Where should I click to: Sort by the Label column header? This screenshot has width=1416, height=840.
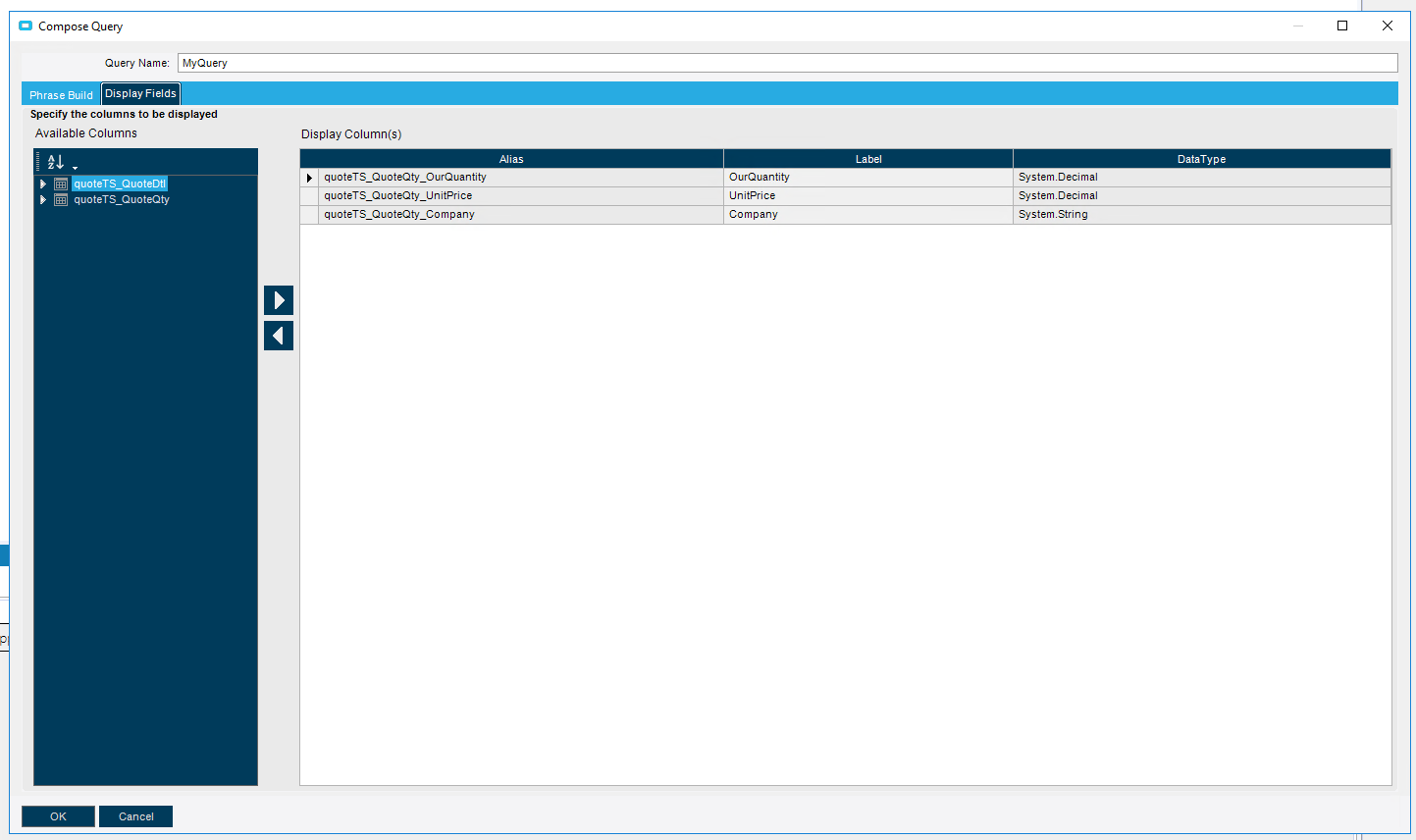click(x=868, y=159)
